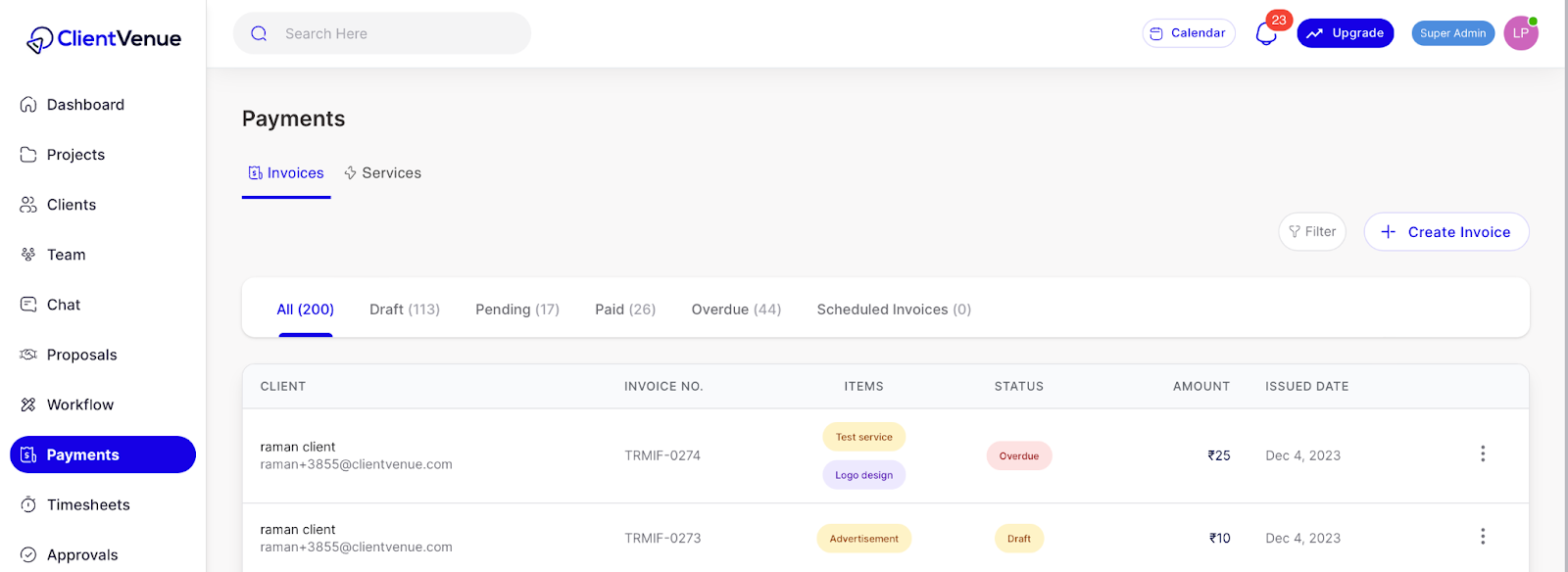Switch to the Services tab
Image resolution: width=1568 pixels, height=572 pixels.
tap(383, 173)
